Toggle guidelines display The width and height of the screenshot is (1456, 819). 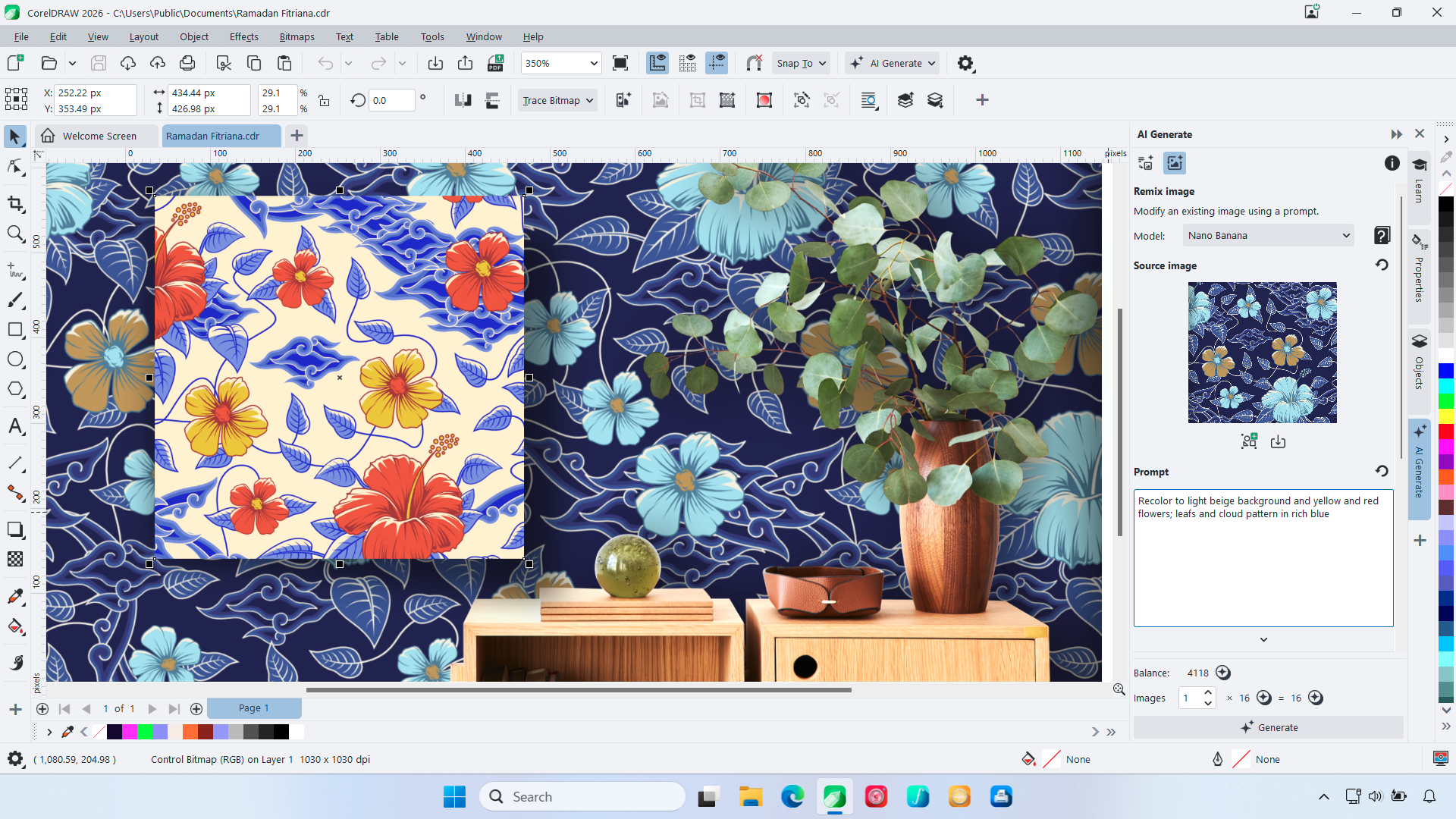(717, 63)
